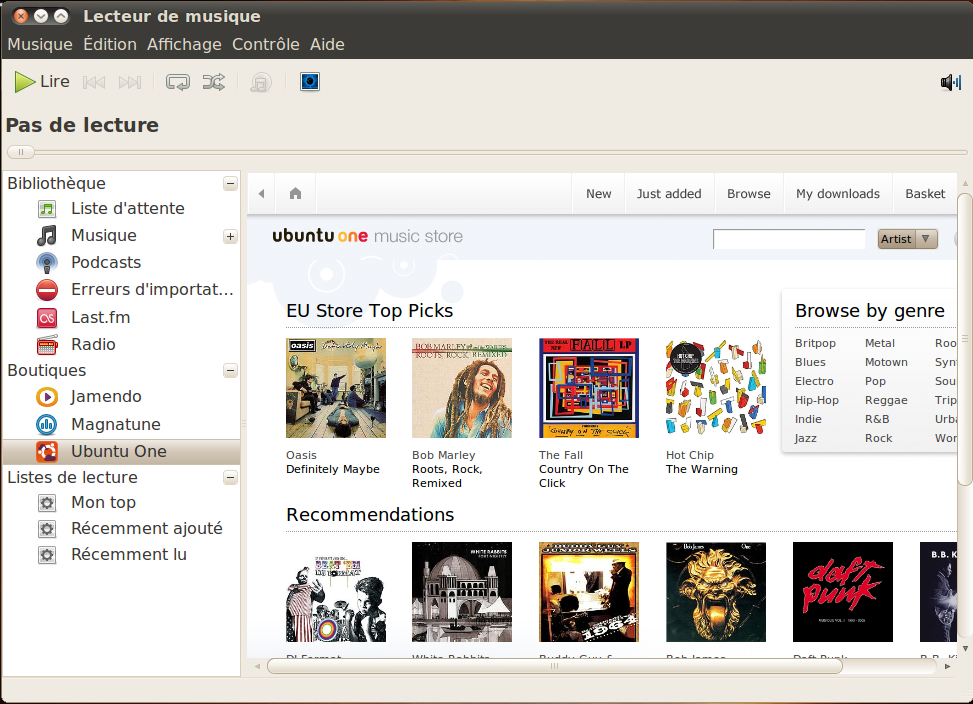Go to the Basket tab
The width and height of the screenshot is (973, 704).
[924, 194]
